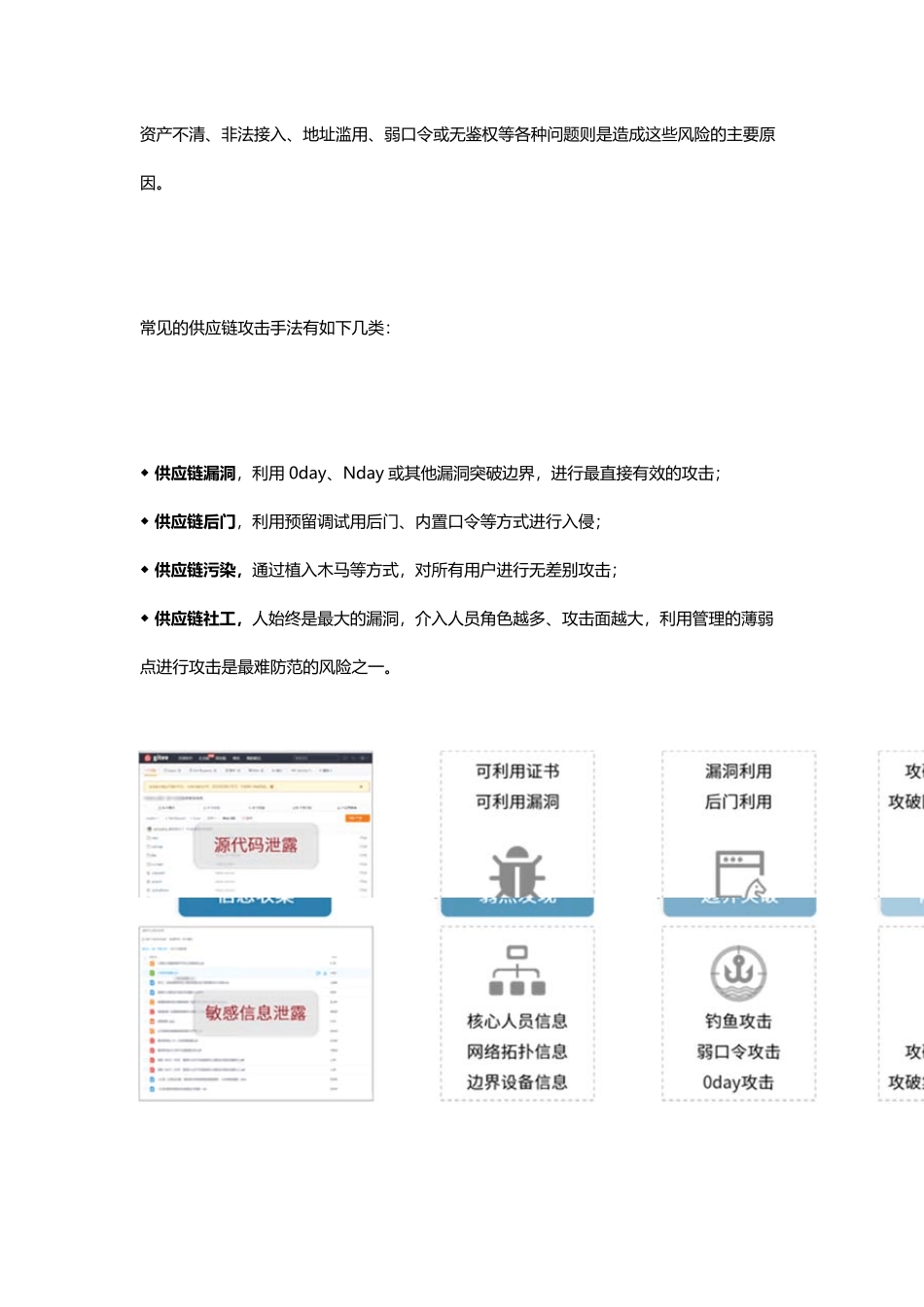Screen dimensions: 924x1307
Task: Open the 源代码泄露 screenshot thumbnail
Action: (256, 824)
